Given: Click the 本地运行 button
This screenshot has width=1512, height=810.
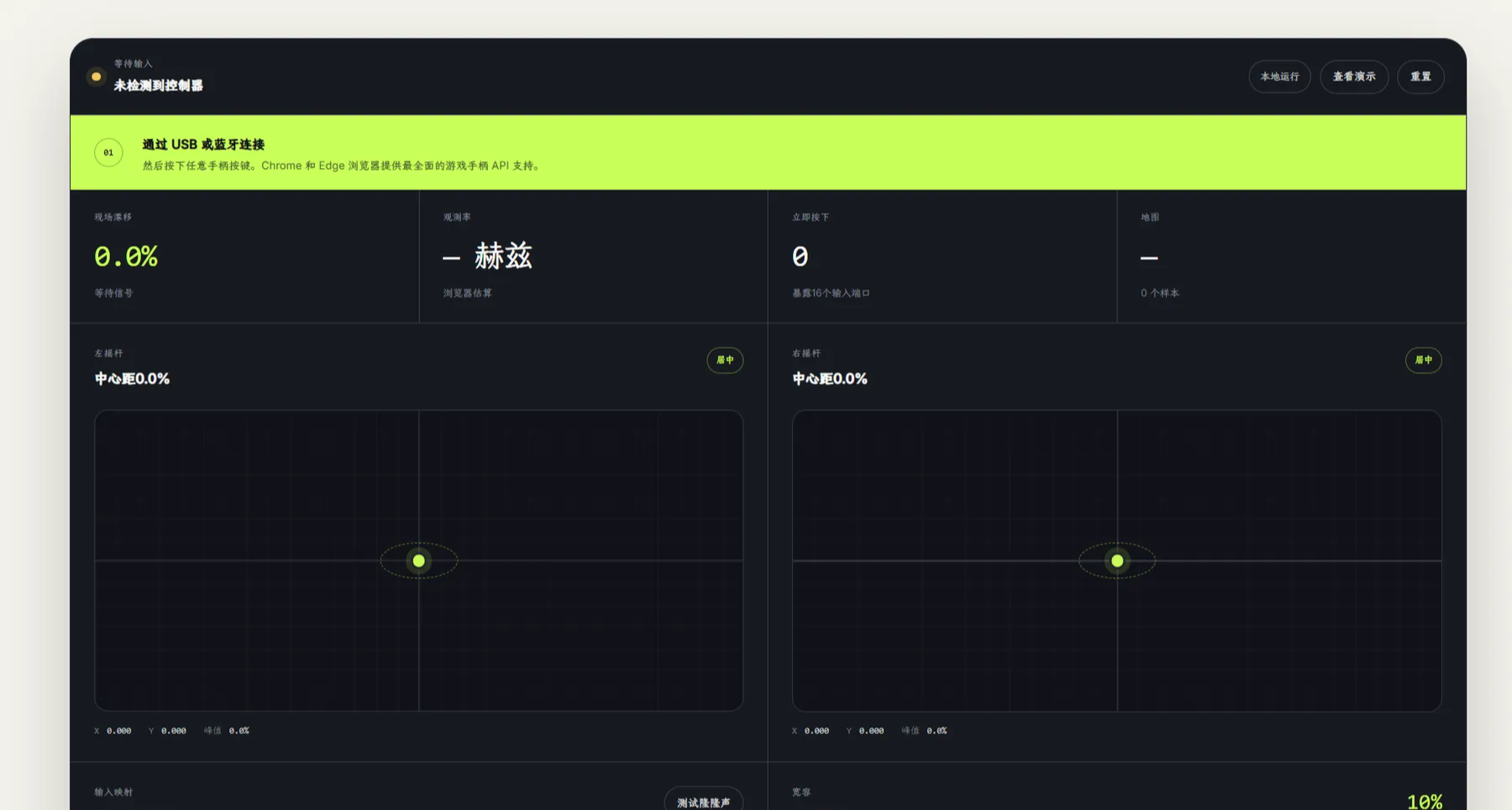Looking at the screenshot, I should 1278,76.
